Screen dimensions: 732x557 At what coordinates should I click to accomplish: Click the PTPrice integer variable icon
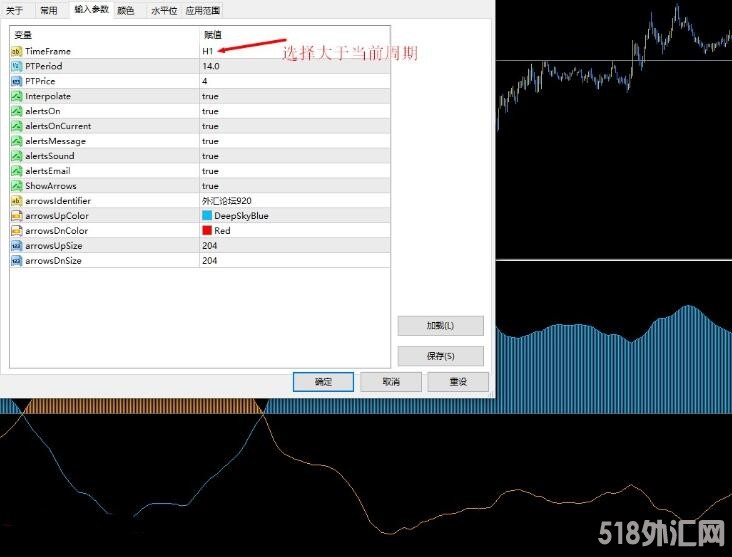(16, 81)
